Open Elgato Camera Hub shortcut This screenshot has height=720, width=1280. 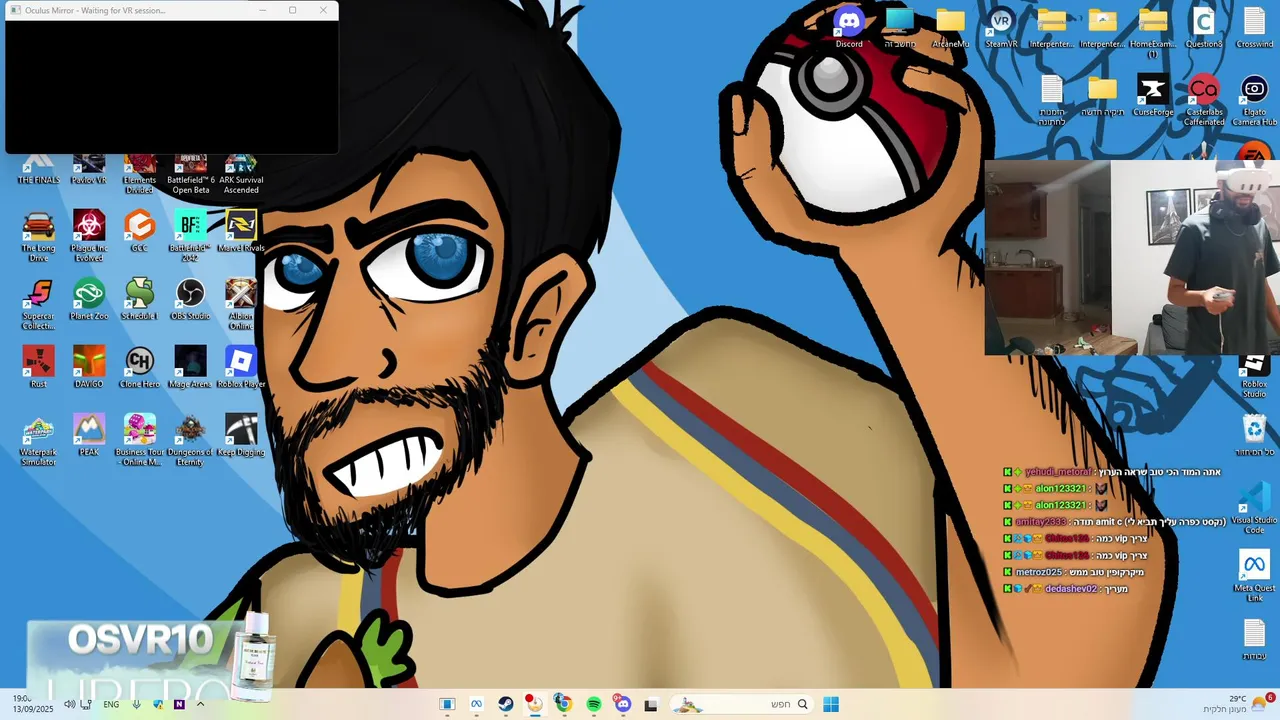[1254, 100]
